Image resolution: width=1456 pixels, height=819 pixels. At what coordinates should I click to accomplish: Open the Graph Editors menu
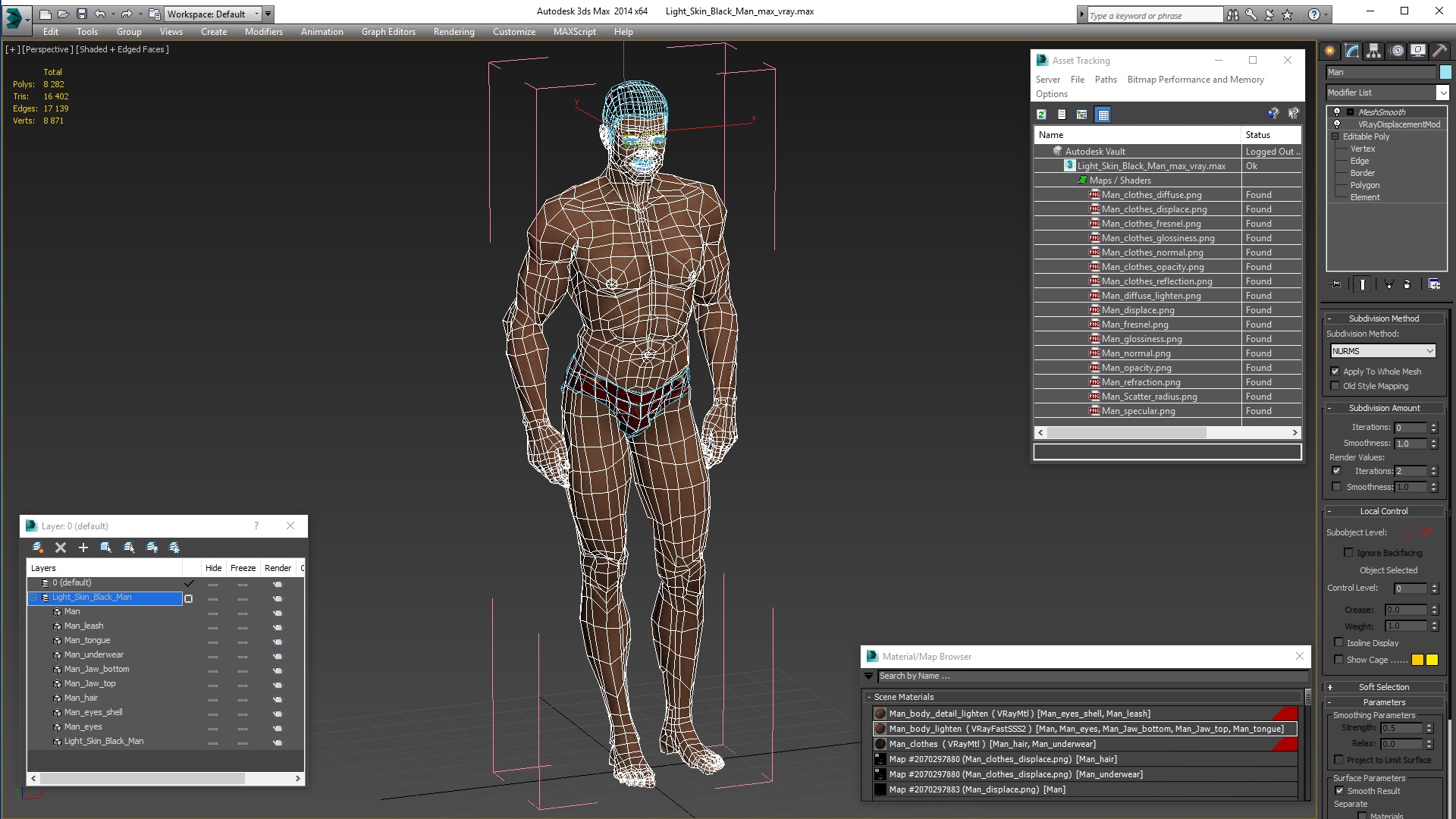click(x=388, y=32)
